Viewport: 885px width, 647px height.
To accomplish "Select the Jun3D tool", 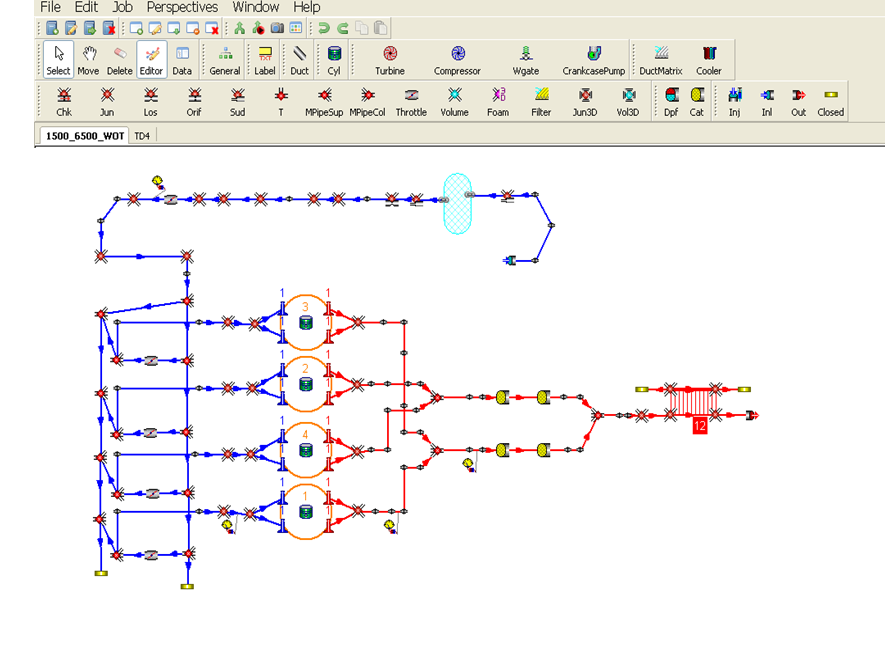I will click(x=585, y=102).
